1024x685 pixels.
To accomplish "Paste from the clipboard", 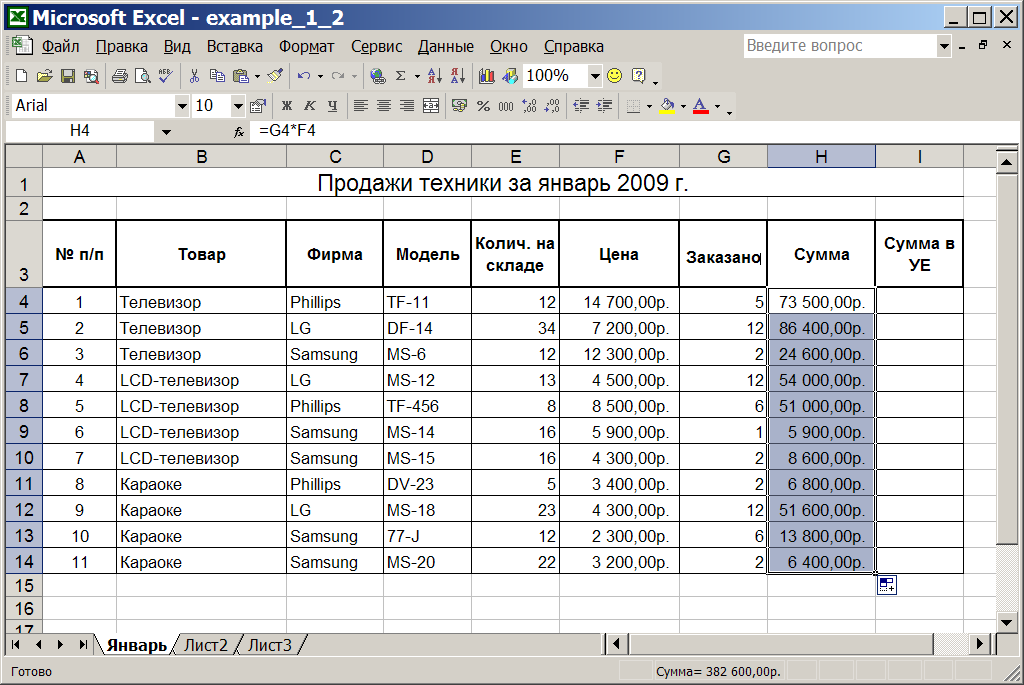I will (x=241, y=76).
